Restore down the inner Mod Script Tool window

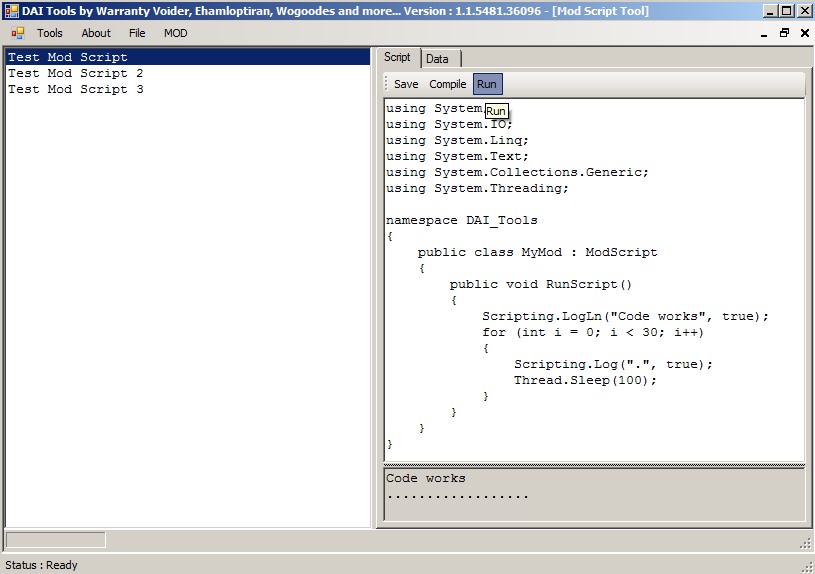point(784,33)
